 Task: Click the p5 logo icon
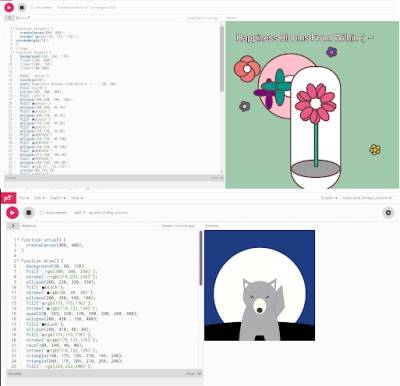[x=8, y=198]
